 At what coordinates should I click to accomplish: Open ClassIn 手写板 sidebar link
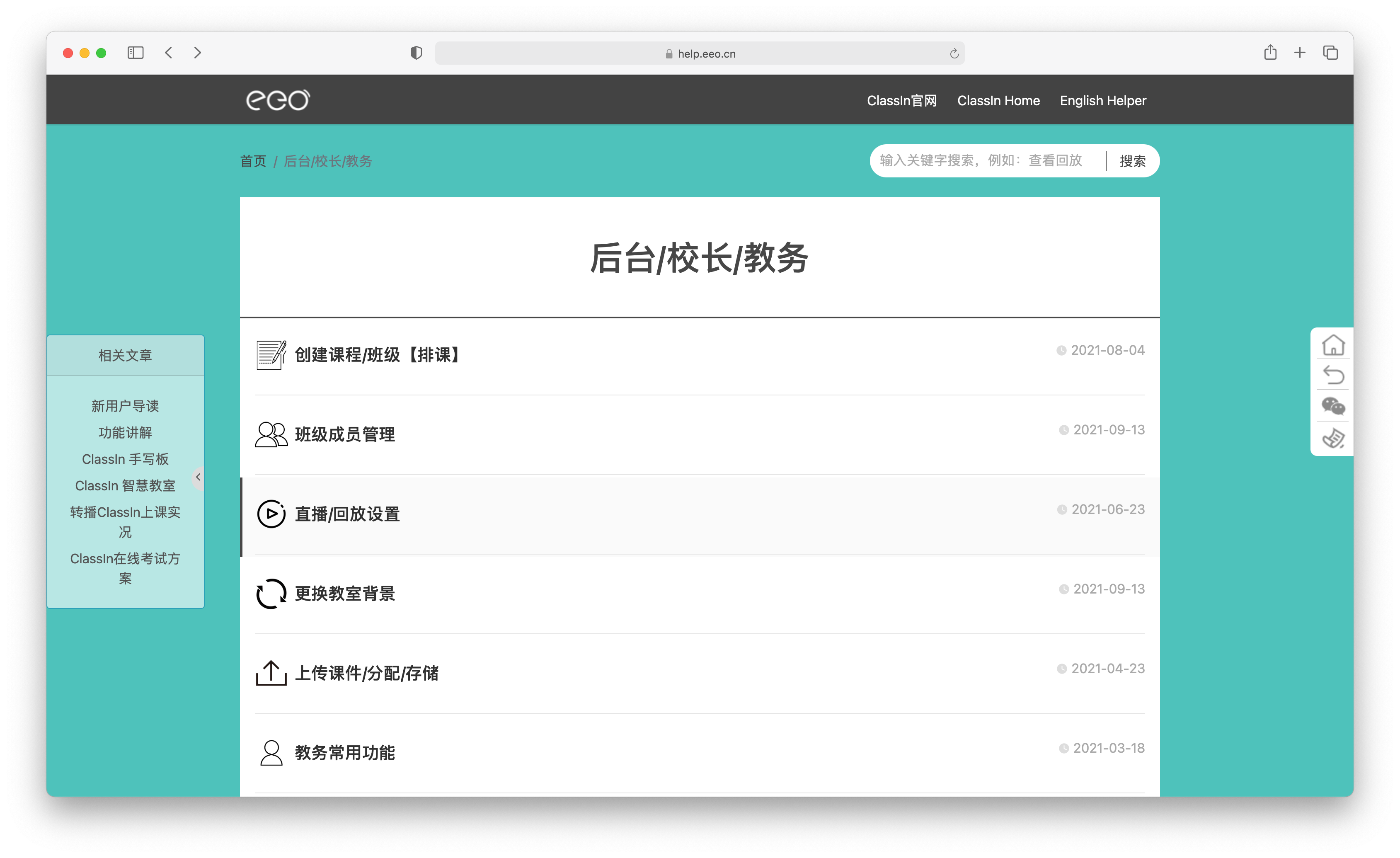(x=125, y=459)
